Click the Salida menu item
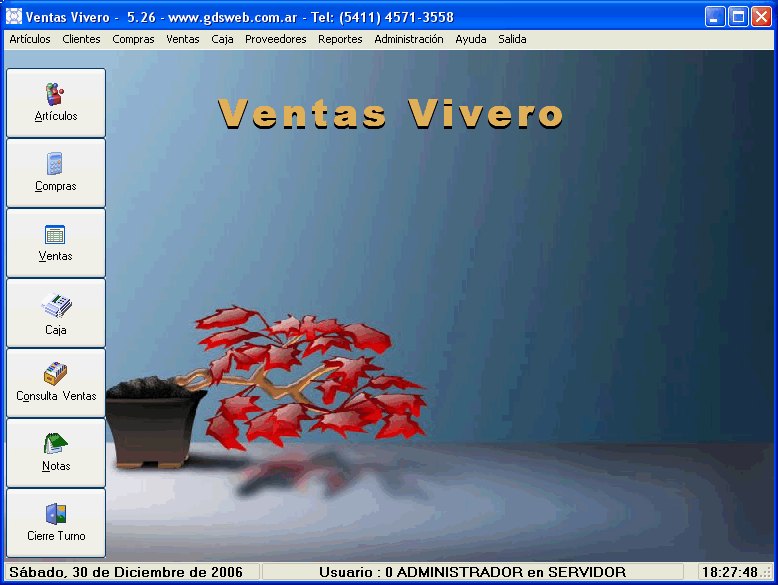The height and width of the screenshot is (585, 778). coord(512,39)
